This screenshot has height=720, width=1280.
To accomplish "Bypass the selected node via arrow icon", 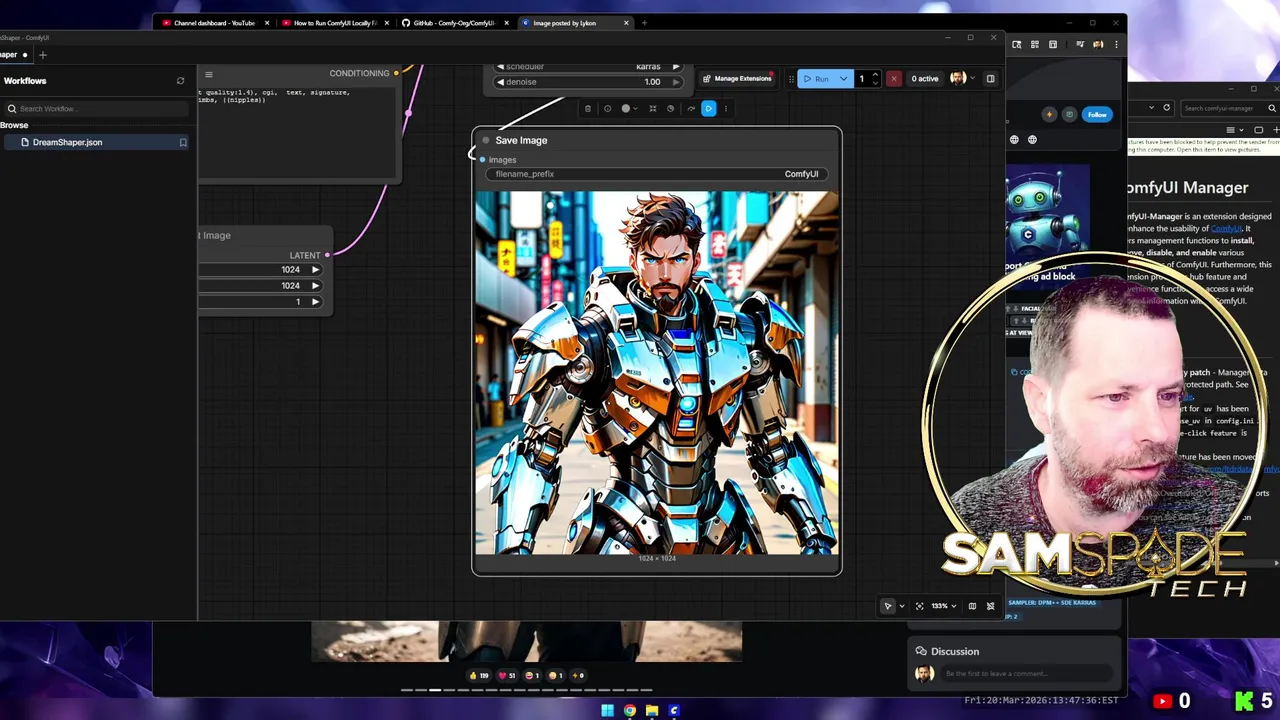I will coord(689,109).
